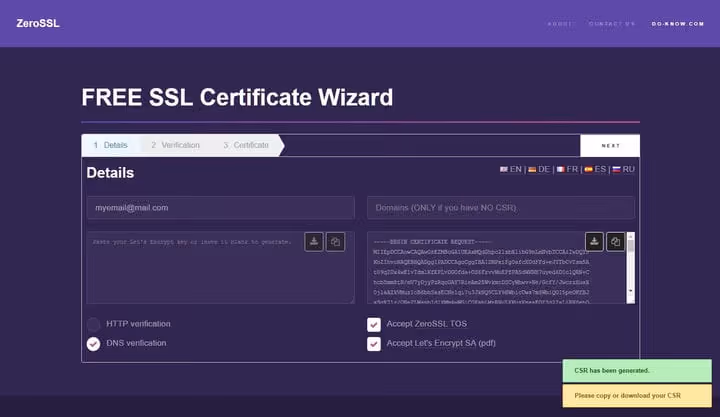Select HTTP verification option

point(94,324)
